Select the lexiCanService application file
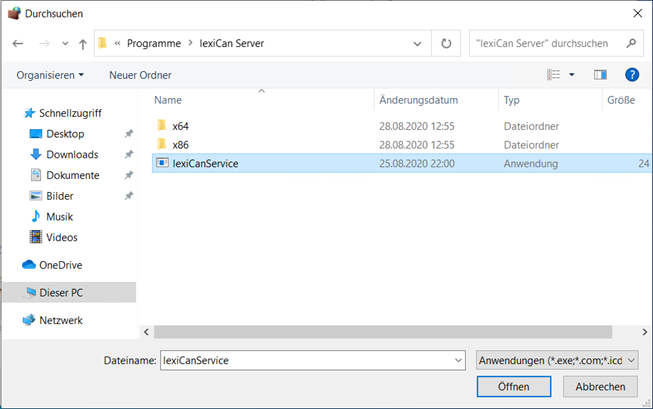The width and height of the screenshot is (653, 409). 205,162
